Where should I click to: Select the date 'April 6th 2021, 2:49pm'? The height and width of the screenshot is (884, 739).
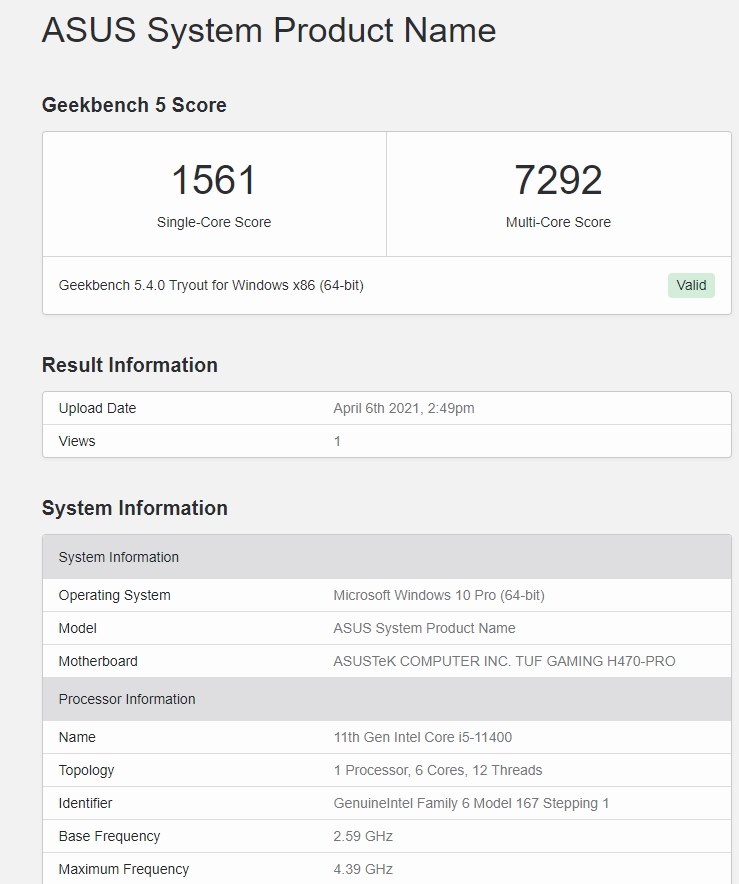point(404,408)
